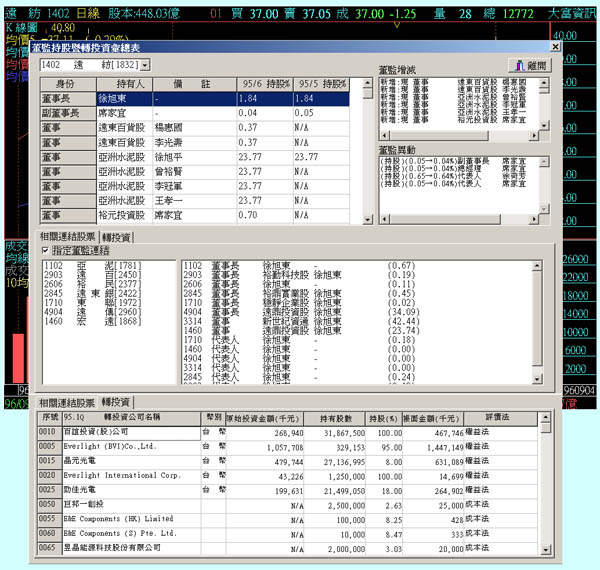Select linked stock 1710 東聯
The width and height of the screenshot is (600, 570).
(x=93, y=303)
